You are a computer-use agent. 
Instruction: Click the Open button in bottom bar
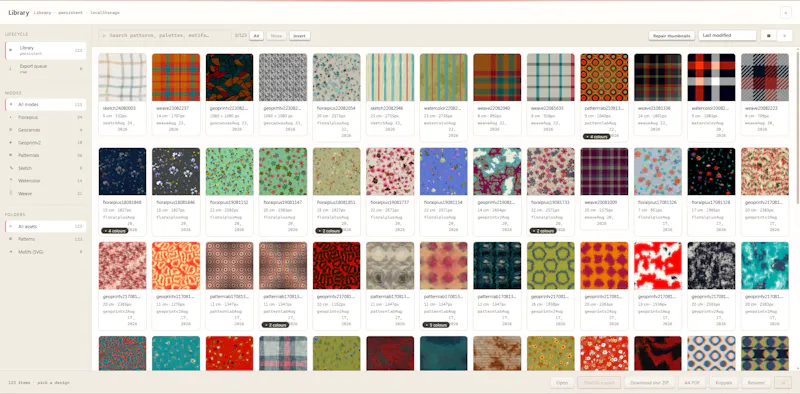coord(562,382)
